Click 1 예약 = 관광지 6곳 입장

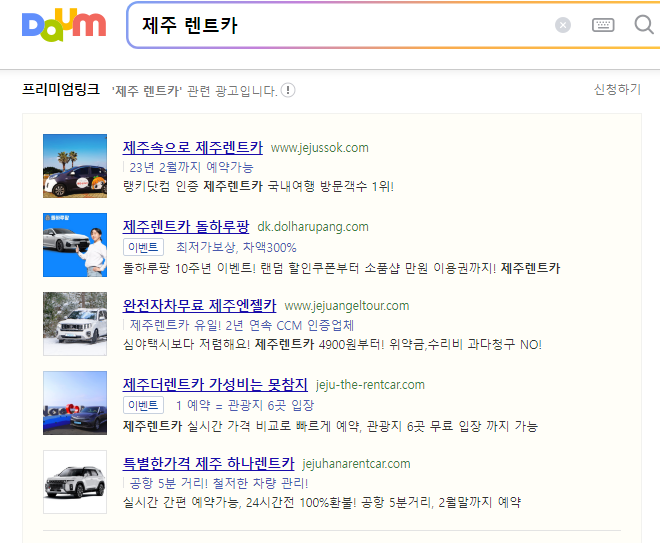[x=245, y=405]
